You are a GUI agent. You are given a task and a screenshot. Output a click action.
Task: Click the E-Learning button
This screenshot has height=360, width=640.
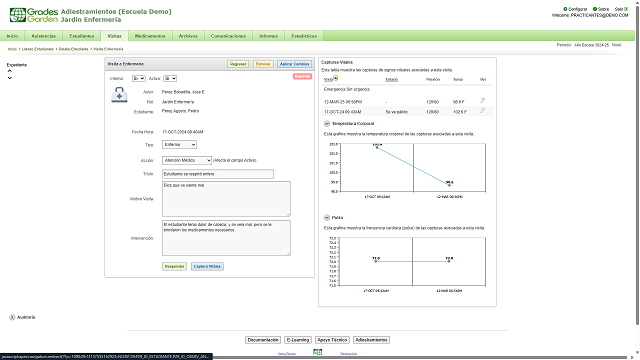pos(298,340)
